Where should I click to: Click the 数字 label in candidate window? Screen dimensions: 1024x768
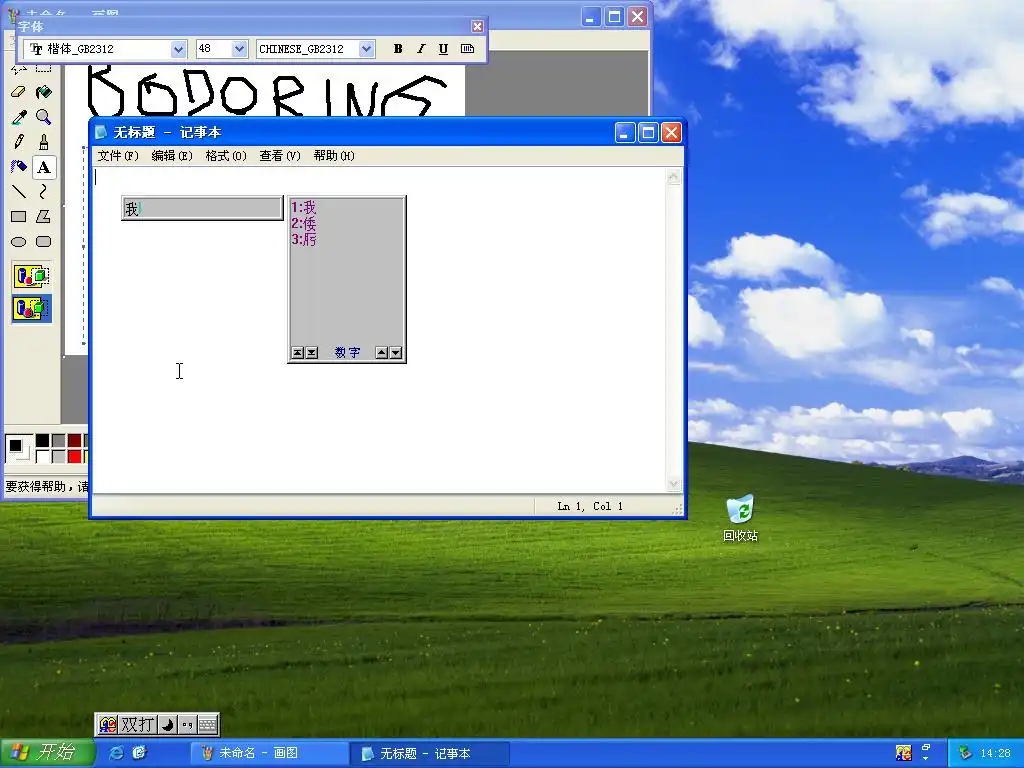[x=347, y=353]
